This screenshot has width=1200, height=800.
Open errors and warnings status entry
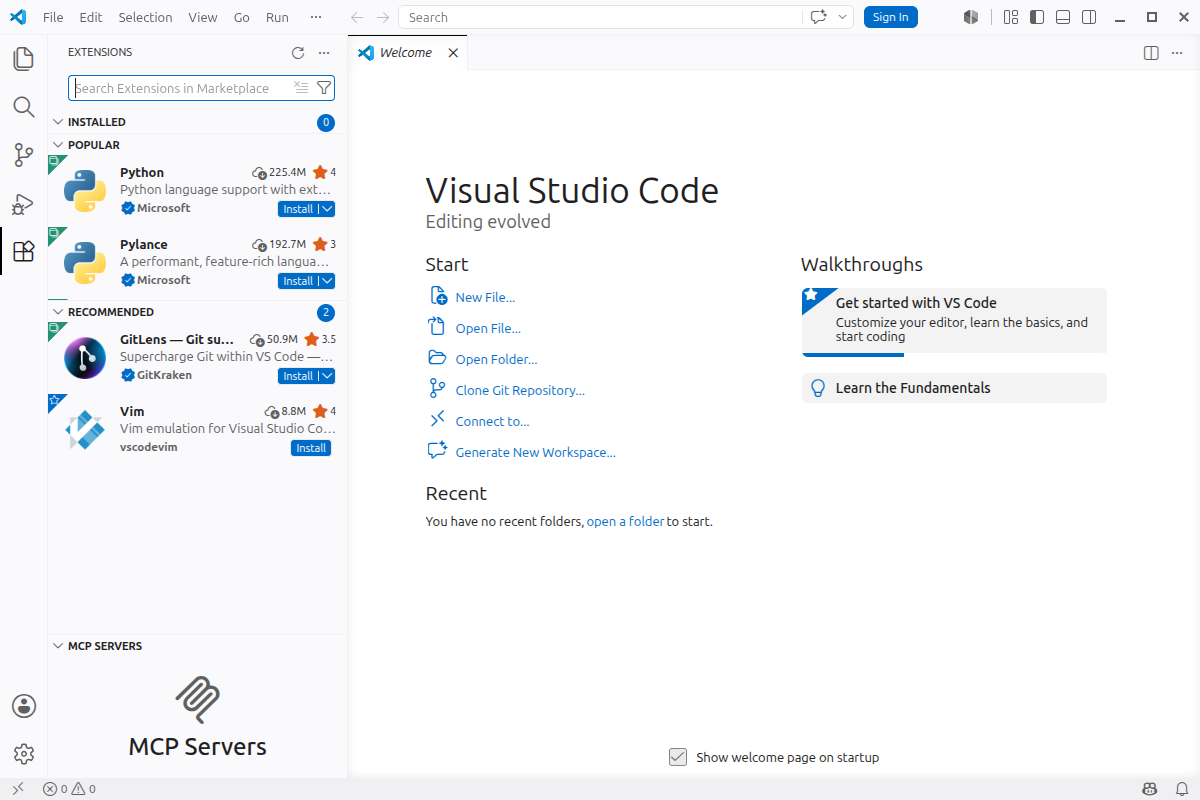pos(69,789)
